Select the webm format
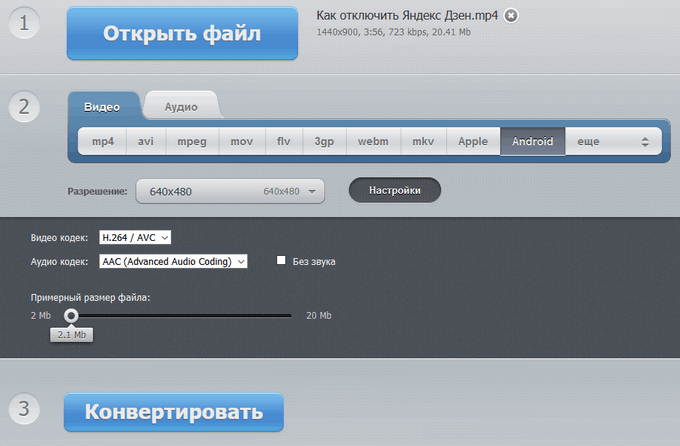Viewport: 680px width, 446px height. pyautogui.click(x=373, y=141)
